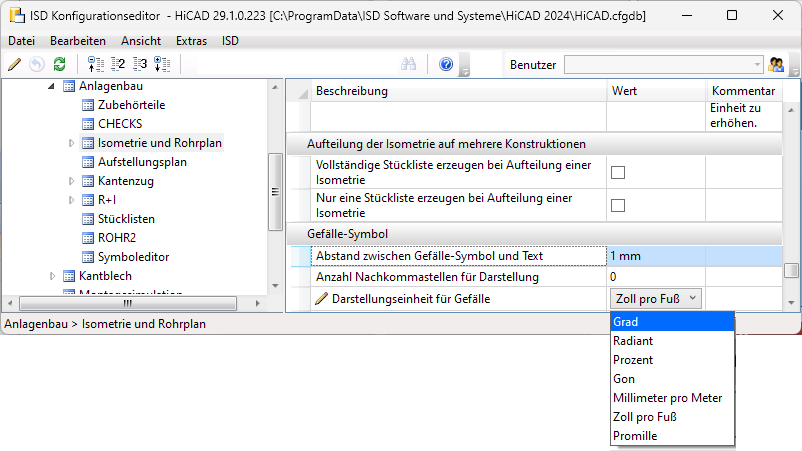
Task: Select Symboleditor in the tree
Action: [x=133, y=257]
